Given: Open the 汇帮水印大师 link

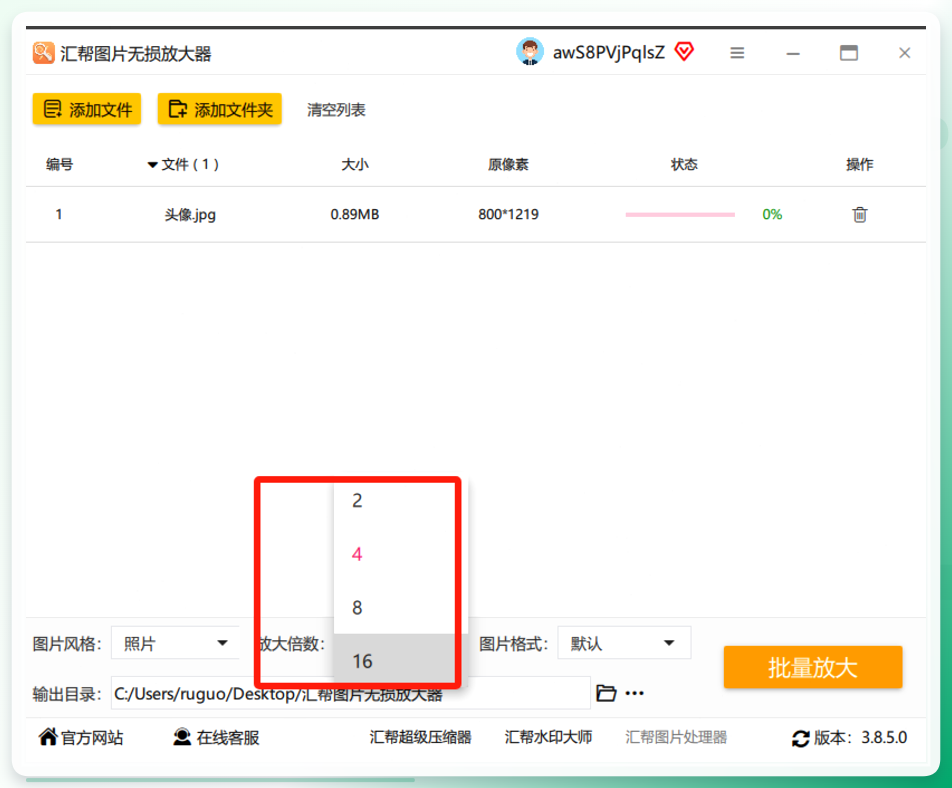Looking at the screenshot, I should (548, 737).
